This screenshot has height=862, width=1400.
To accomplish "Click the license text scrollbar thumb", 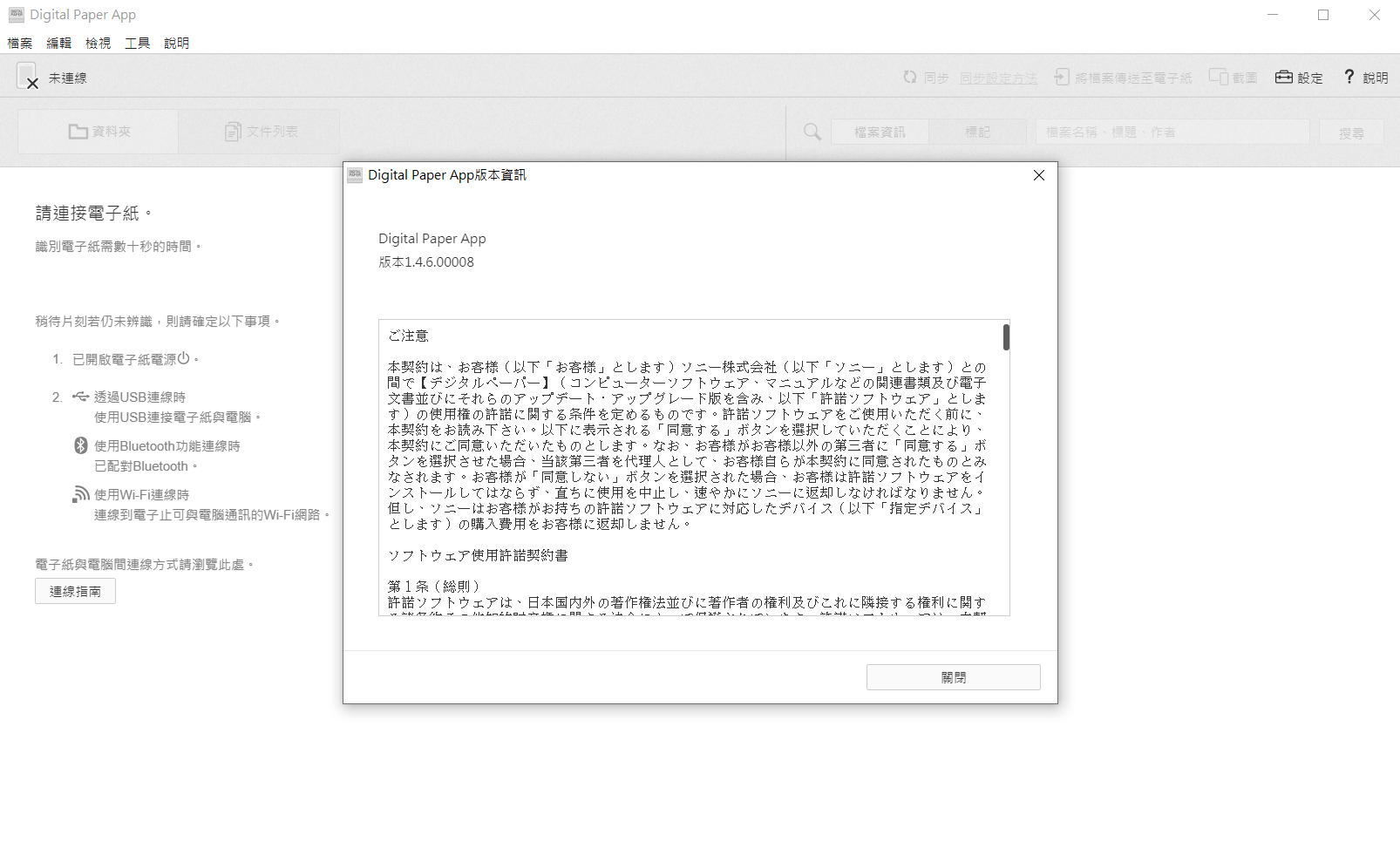I will pos(1006,337).
